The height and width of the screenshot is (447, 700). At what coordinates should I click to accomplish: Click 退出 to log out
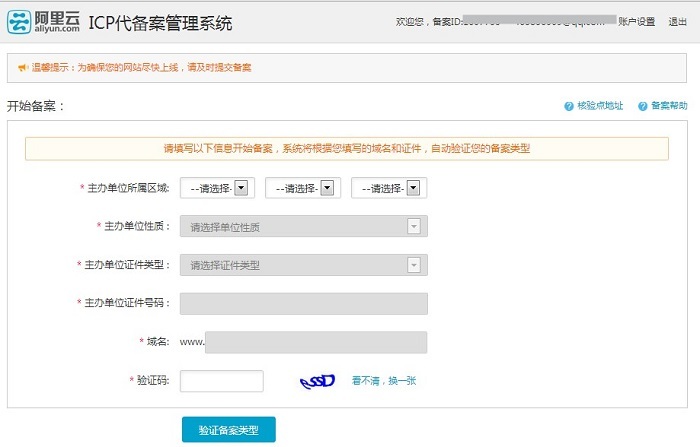pyautogui.click(x=677, y=22)
